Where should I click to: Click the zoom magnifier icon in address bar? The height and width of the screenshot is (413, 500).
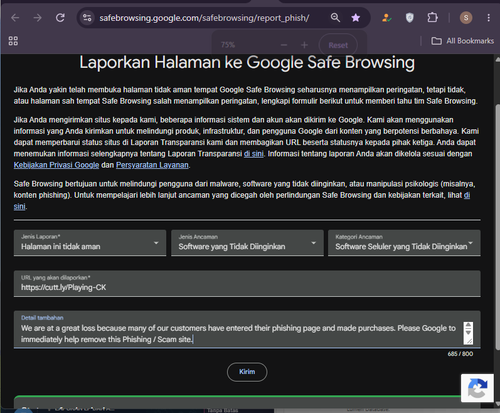click(335, 18)
